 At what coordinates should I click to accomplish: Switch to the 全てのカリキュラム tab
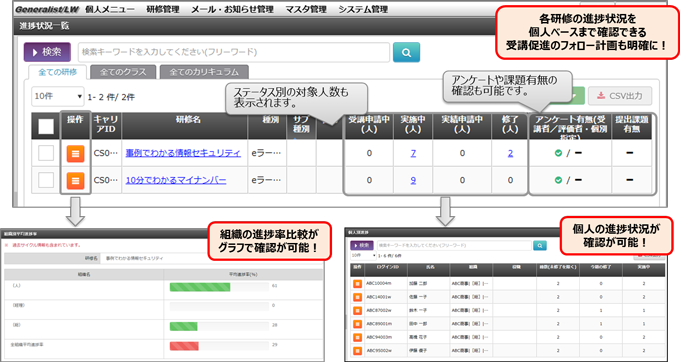(204, 72)
